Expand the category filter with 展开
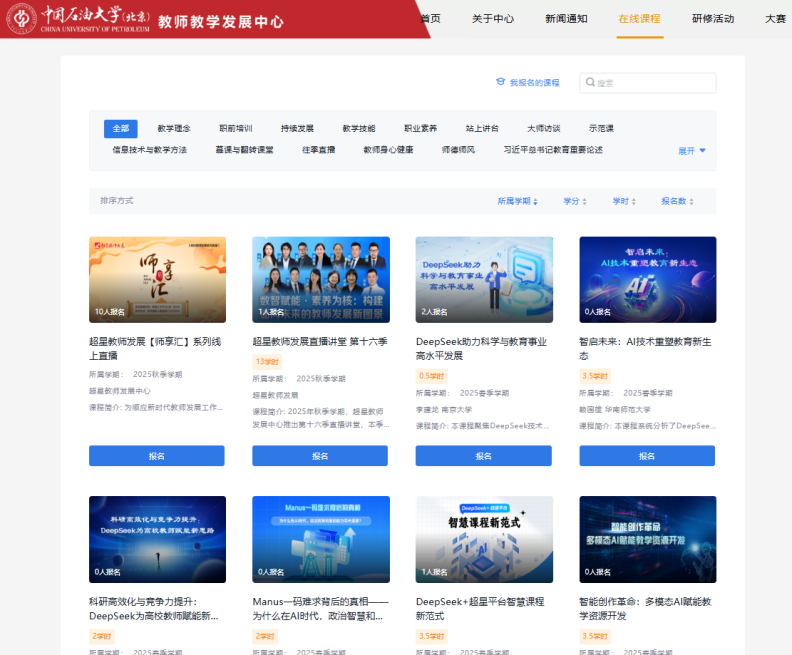Image resolution: width=792 pixels, height=655 pixels. (692, 151)
